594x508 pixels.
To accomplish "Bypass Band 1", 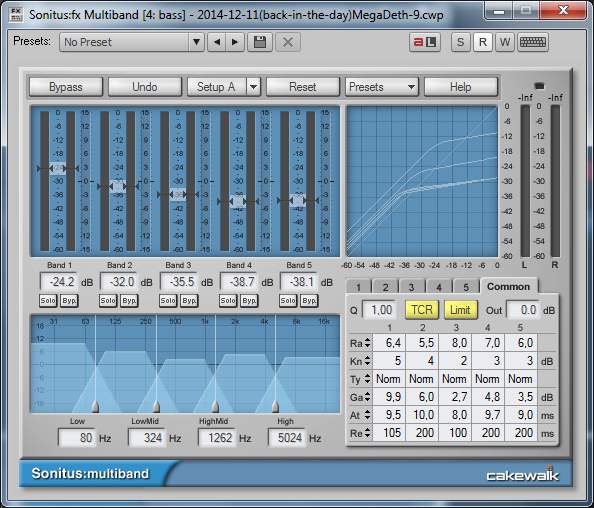I will [x=69, y=301].
